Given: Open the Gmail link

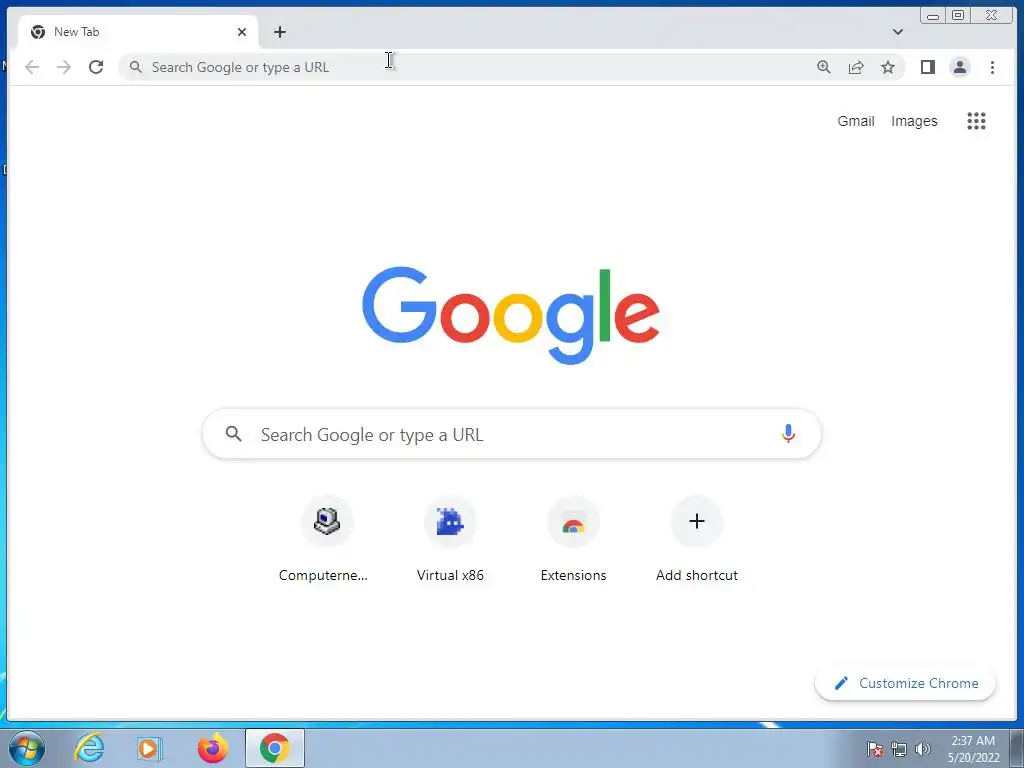Looking at the screenshot, I should coord(856,121).
